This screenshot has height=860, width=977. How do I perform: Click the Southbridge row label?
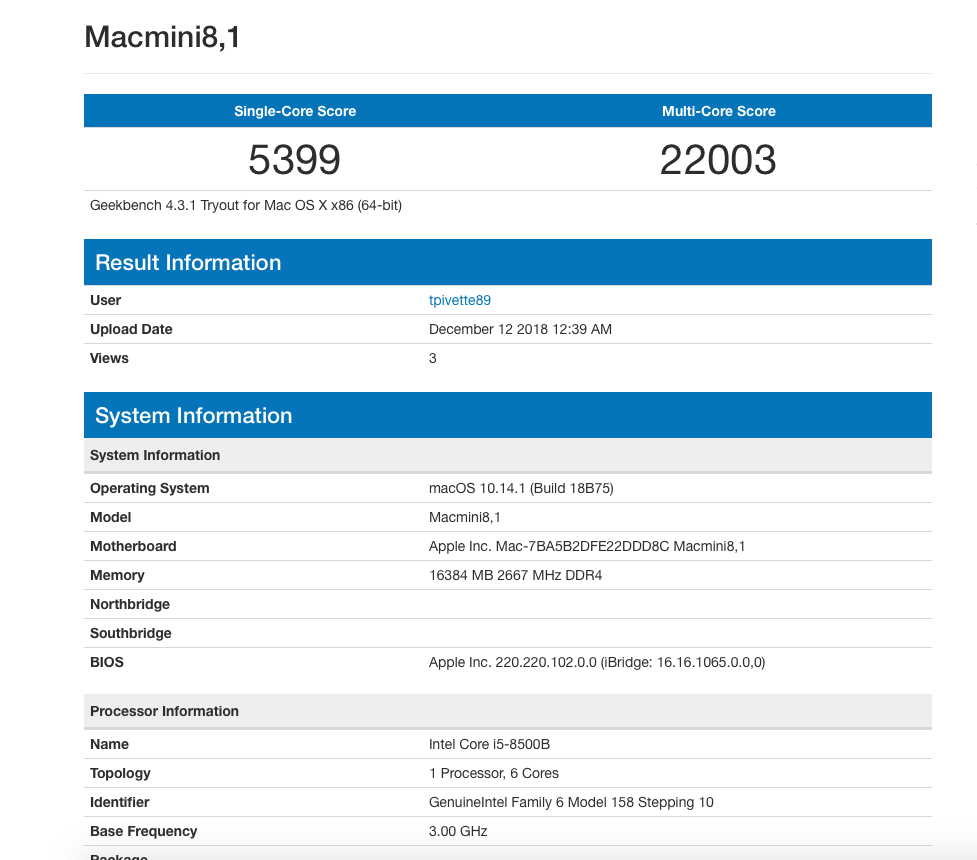130,633
